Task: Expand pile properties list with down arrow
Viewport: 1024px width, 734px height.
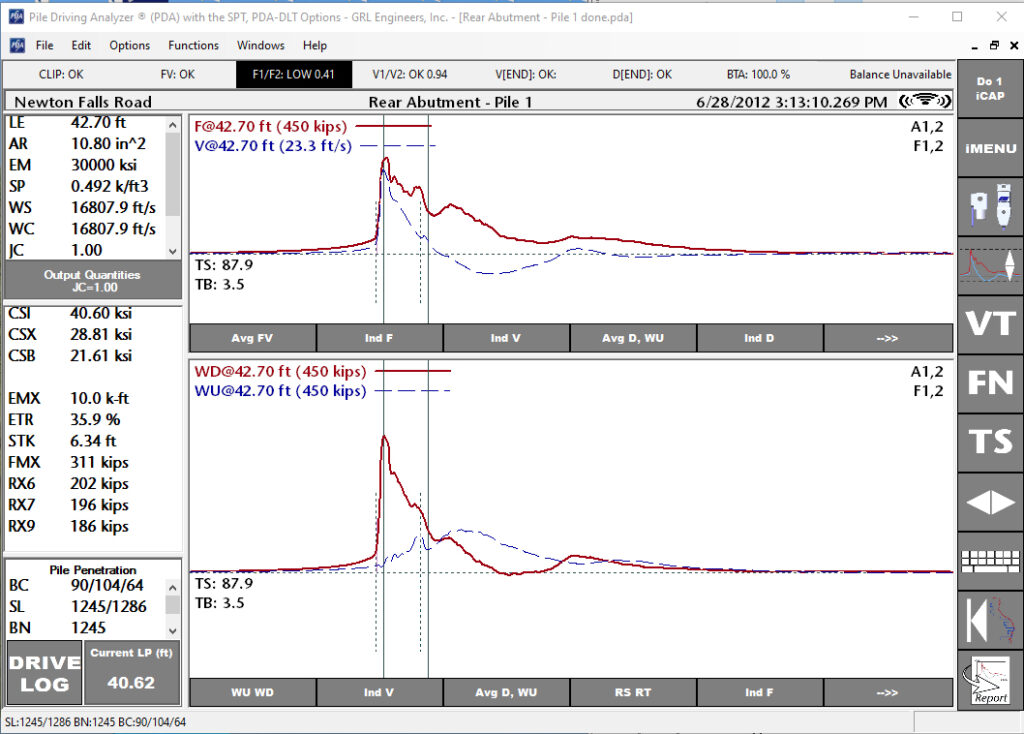Action: tap(172, 251)
